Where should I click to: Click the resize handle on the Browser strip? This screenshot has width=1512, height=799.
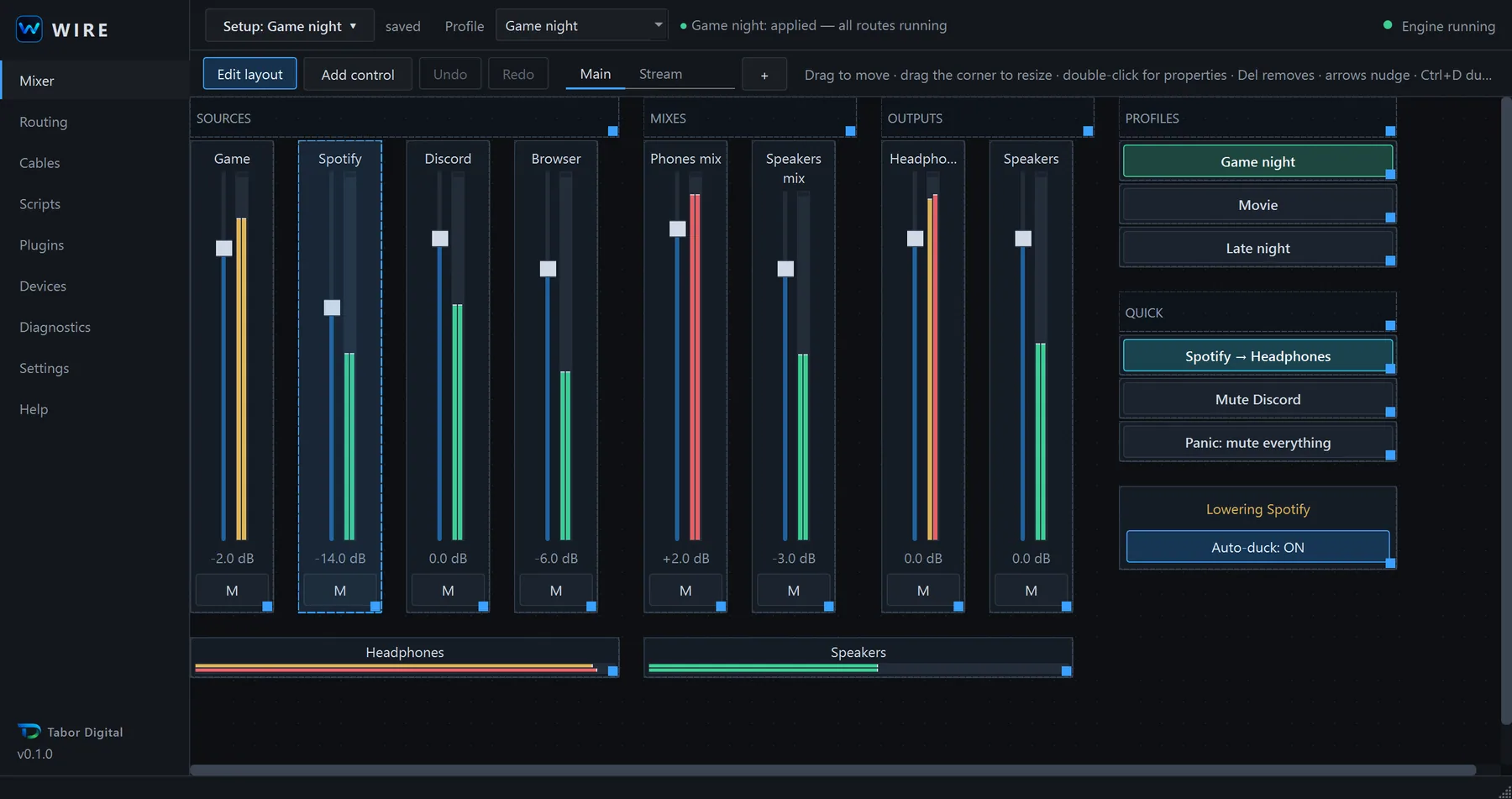pyautogui.click(x=591, y=607)
